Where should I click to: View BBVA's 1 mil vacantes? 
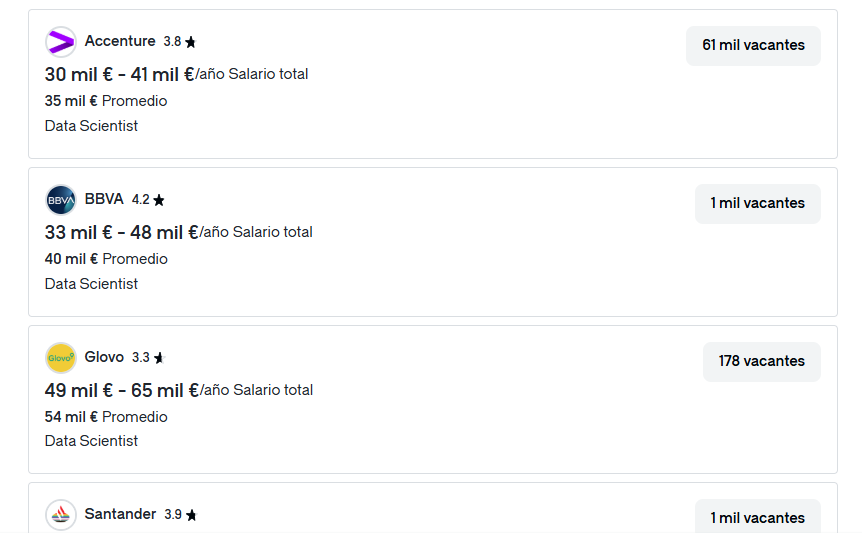point(758,203)
